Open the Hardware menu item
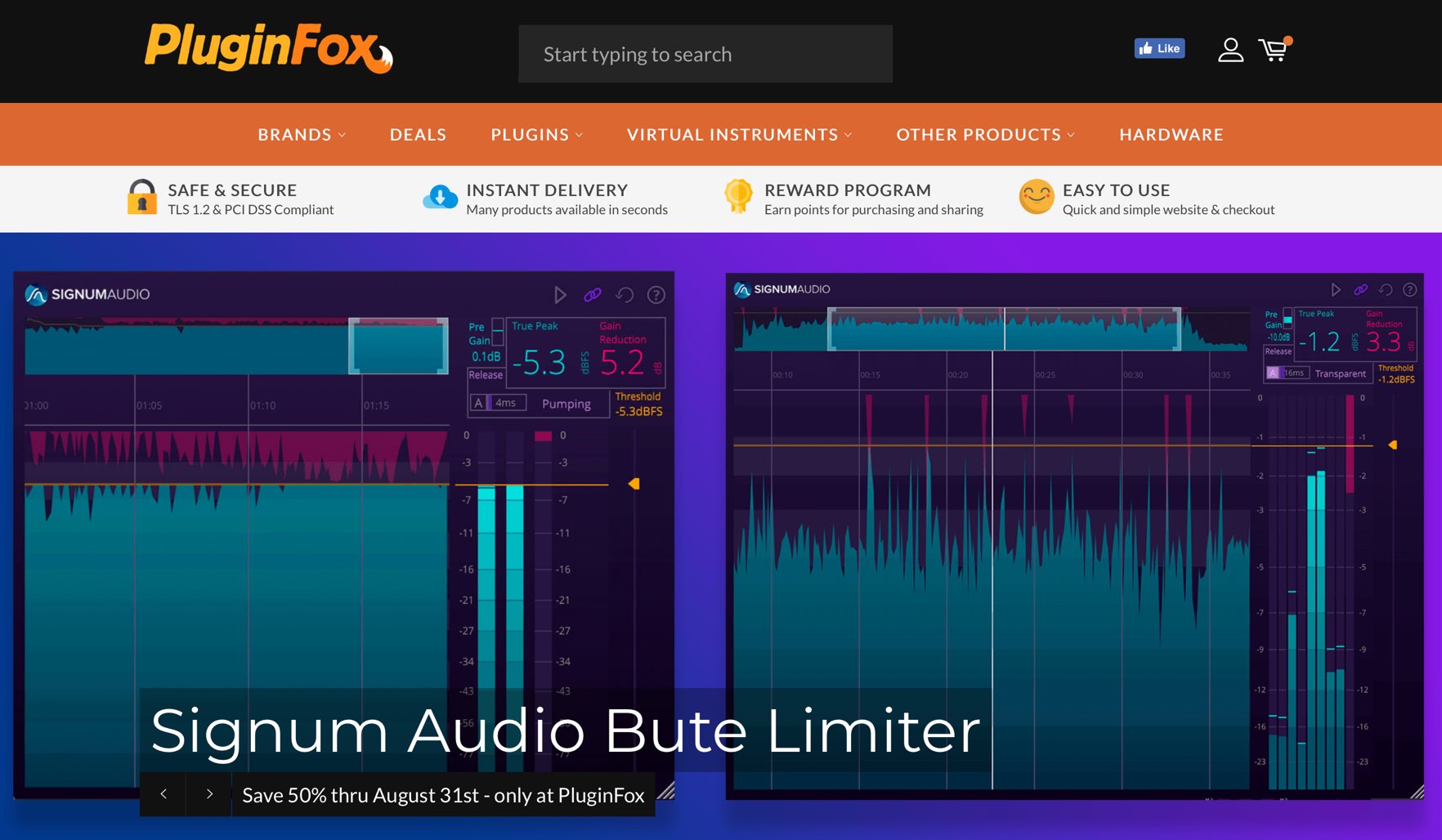1442x840 pixels. pyautogui.click(x=1171, y=135)
